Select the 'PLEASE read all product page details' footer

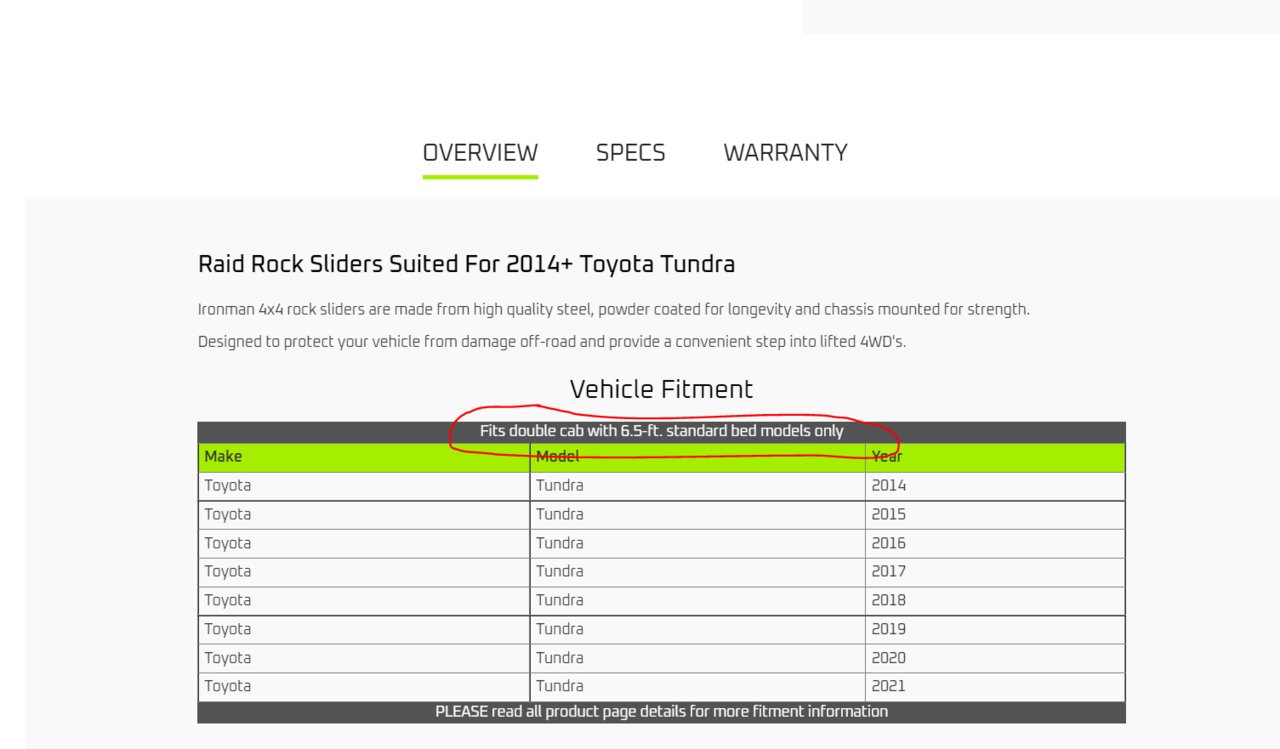tap(661, 712)
